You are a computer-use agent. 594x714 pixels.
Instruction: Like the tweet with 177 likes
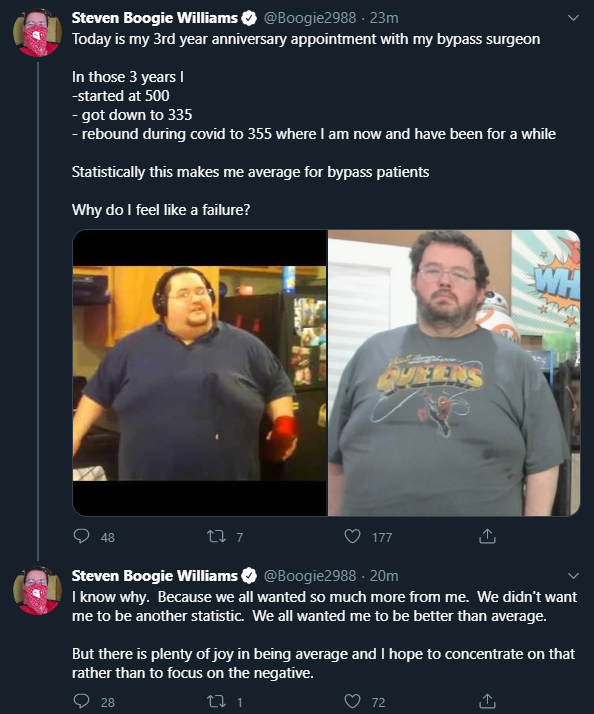coord(352,536)
